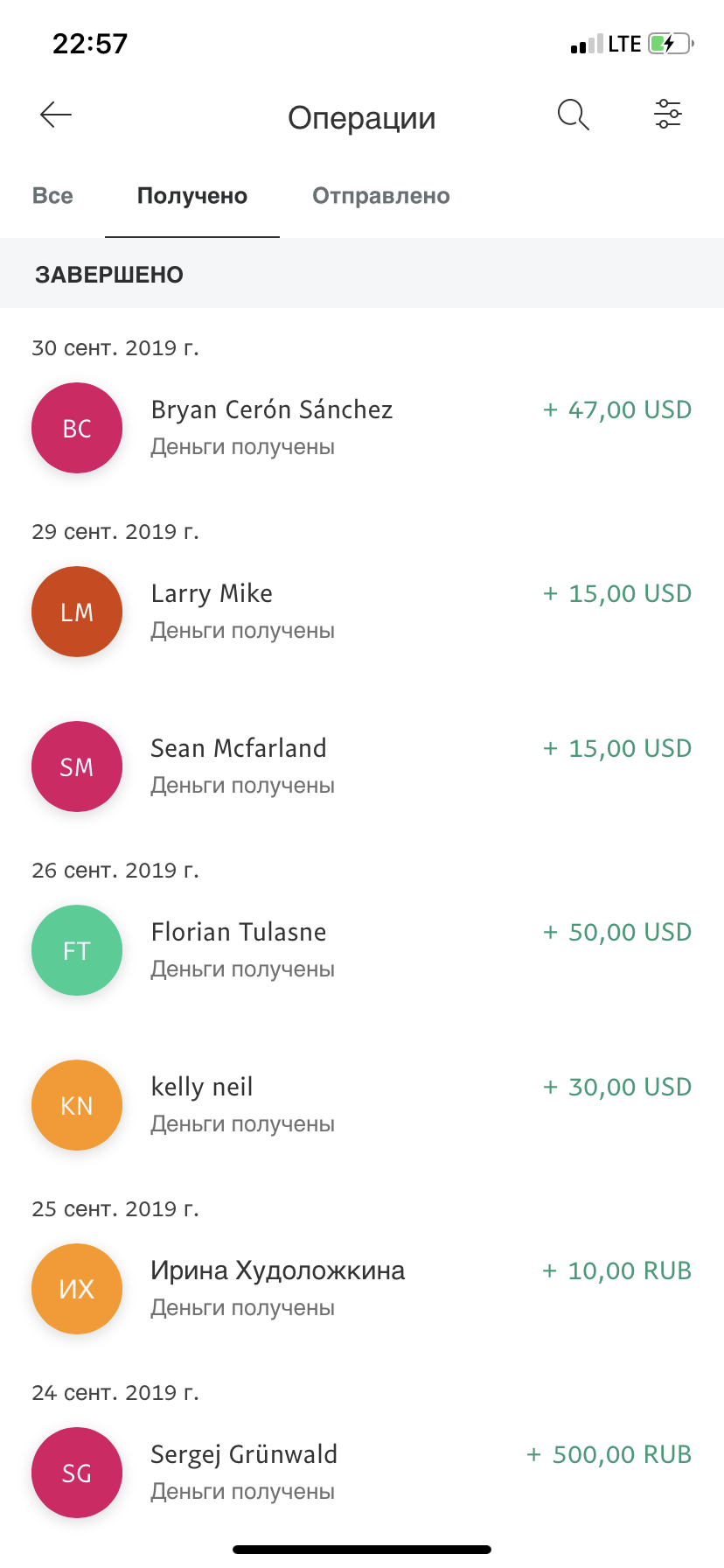Tap the SG avatar circle
Image resolution: width=724 pixels, height=1568 pixels.
(77, 1473)
